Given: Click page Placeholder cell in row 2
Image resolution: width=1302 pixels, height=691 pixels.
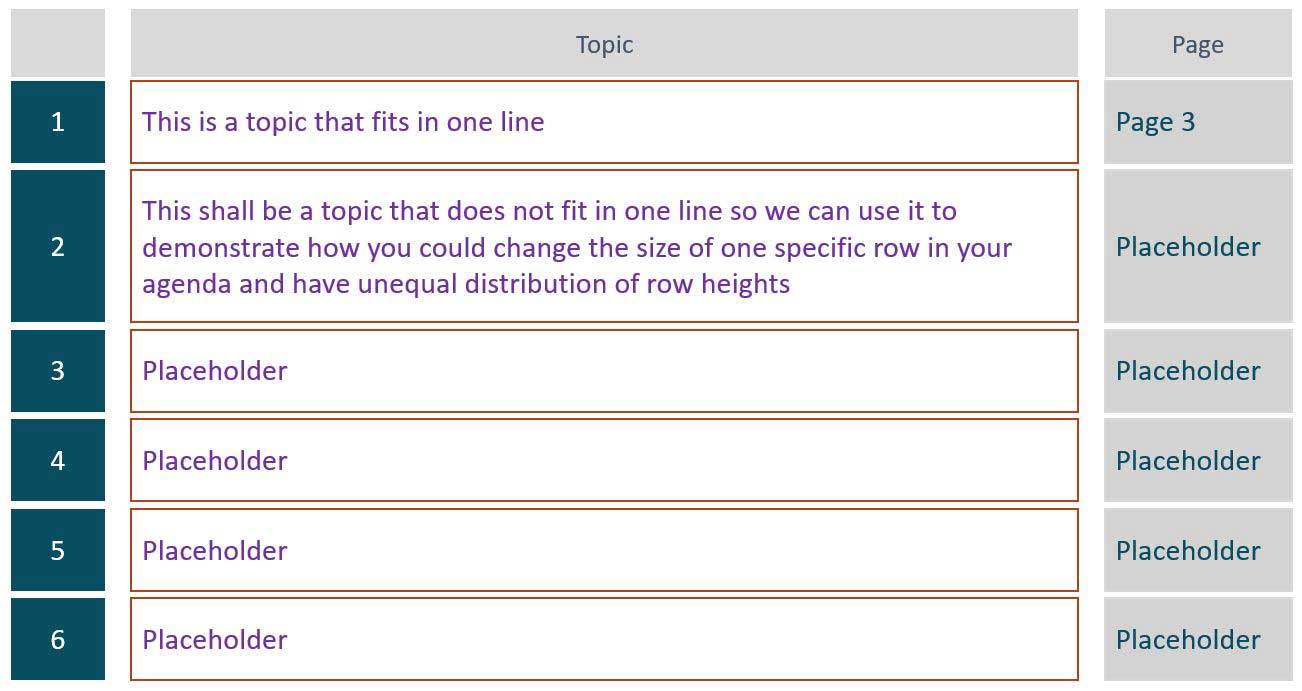Looking at the screenshot, I should pyautogui.click(x=1198, y=246).
